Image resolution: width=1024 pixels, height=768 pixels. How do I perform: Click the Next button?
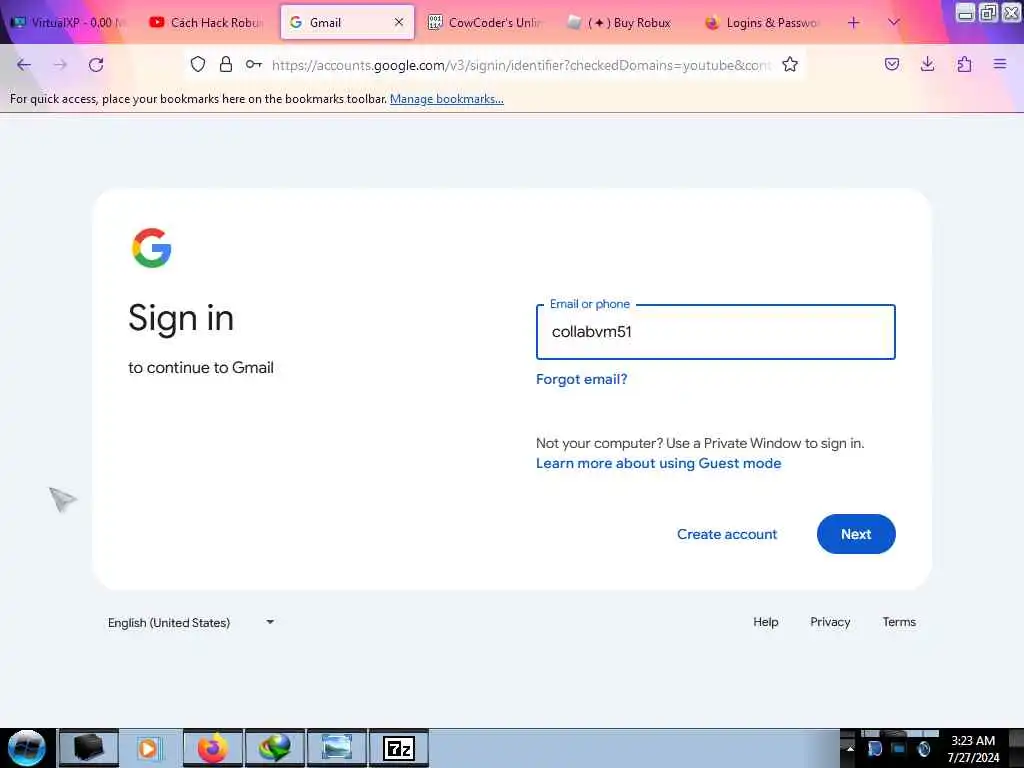click(856, 534)
